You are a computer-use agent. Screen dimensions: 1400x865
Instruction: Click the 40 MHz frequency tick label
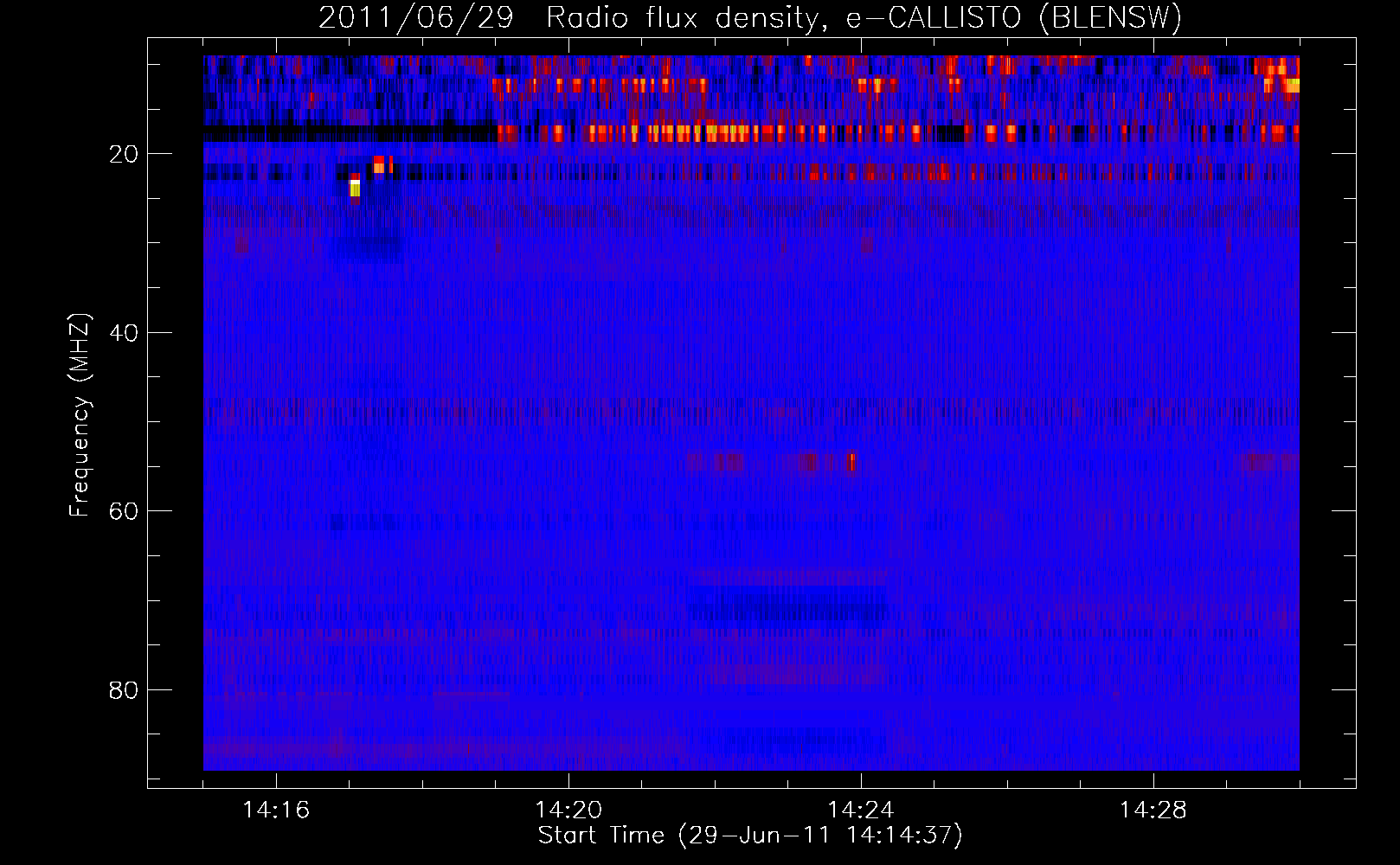pos(125,332)
